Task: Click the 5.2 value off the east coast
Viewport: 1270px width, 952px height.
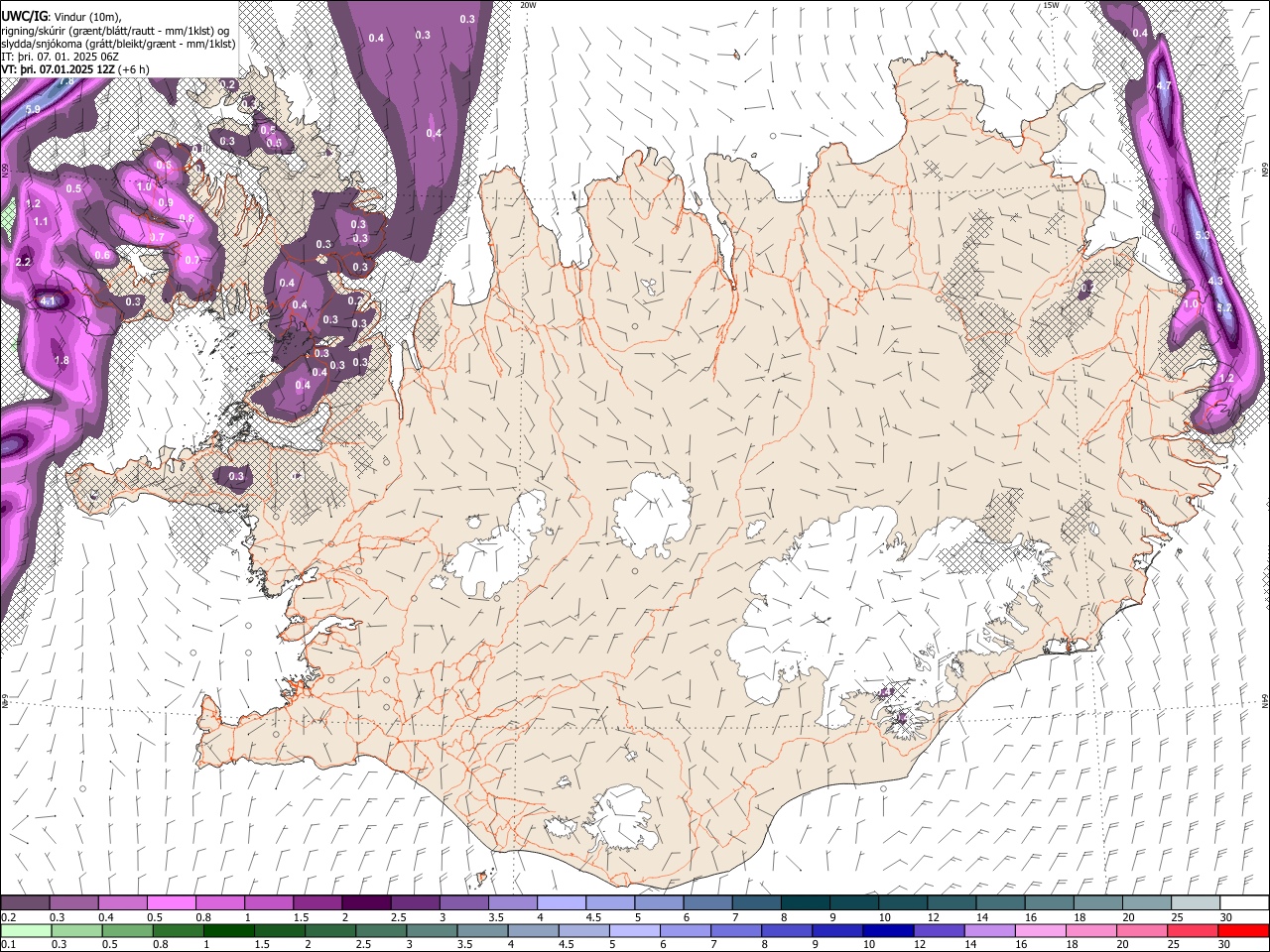Action: coord(1224,307)
